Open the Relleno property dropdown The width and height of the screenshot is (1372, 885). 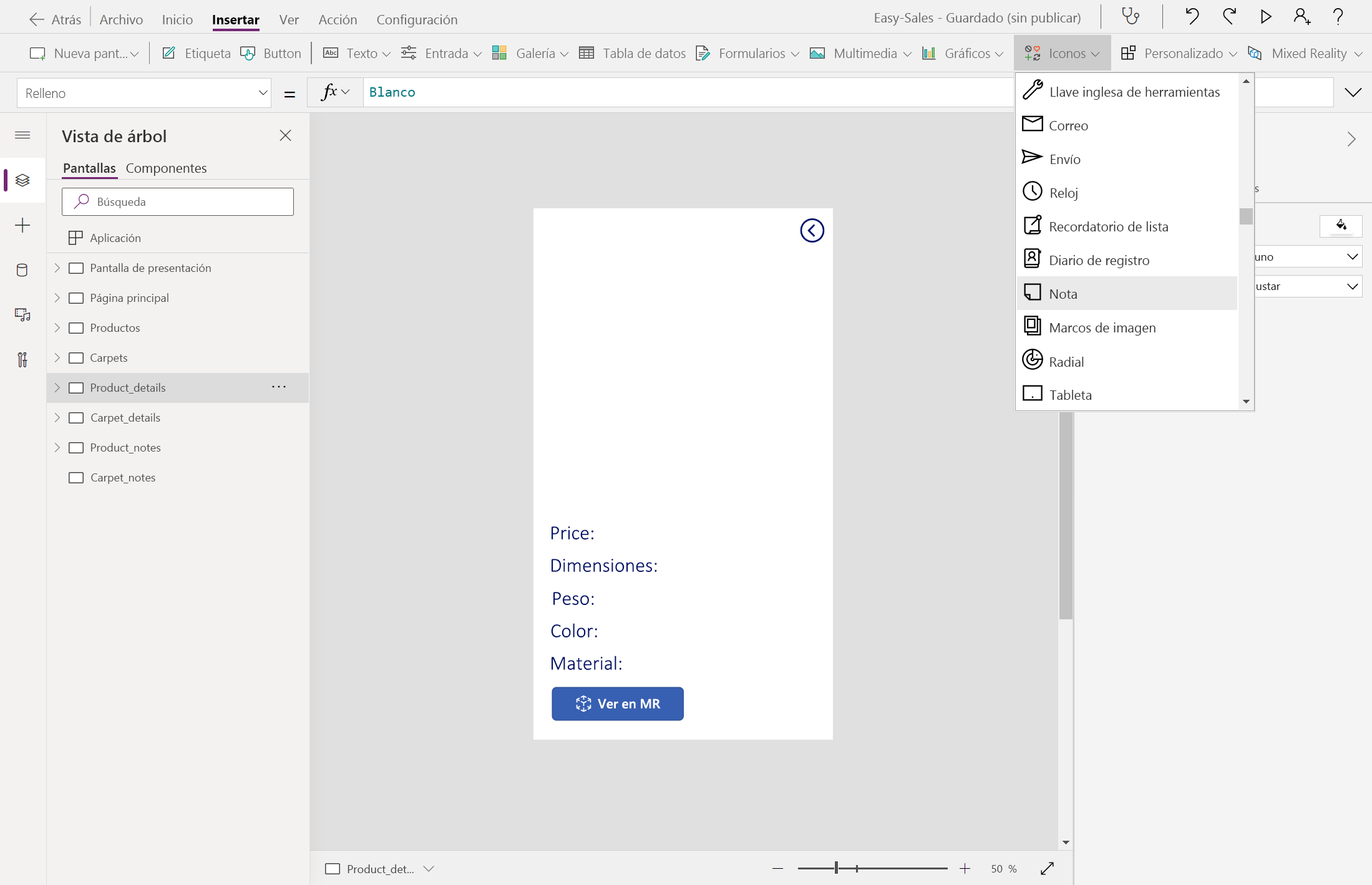[x=144, y=93]
